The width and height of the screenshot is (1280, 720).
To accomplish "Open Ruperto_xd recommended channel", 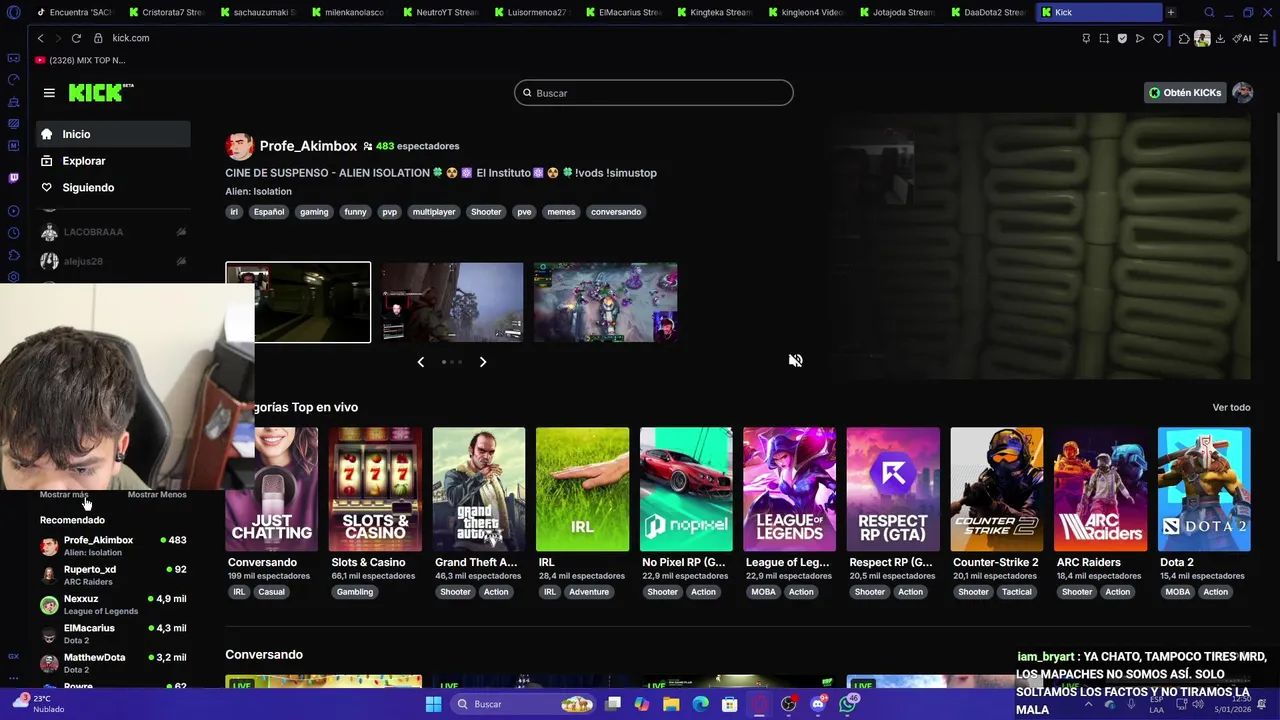I will coord(113,575).
